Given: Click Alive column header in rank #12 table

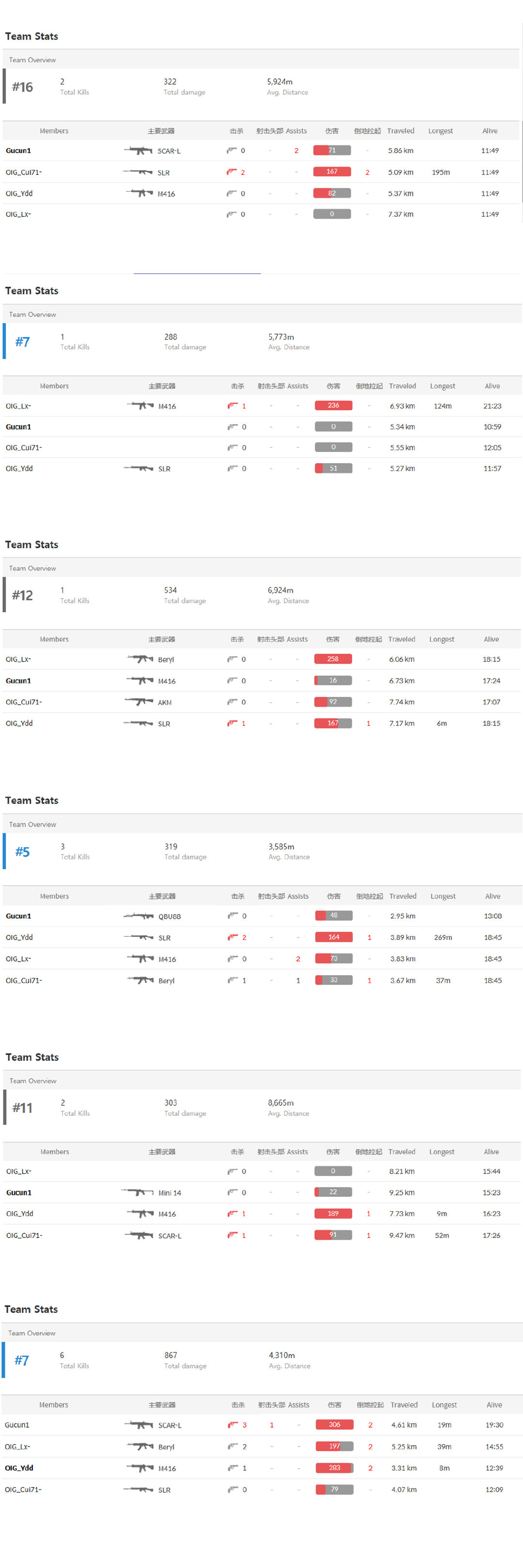Looking at the screenshot, I should coord(491,639).
